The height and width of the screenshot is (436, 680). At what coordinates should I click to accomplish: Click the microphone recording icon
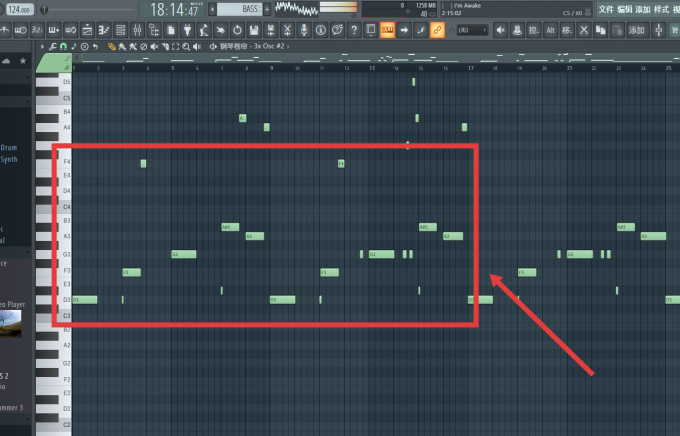304,30
